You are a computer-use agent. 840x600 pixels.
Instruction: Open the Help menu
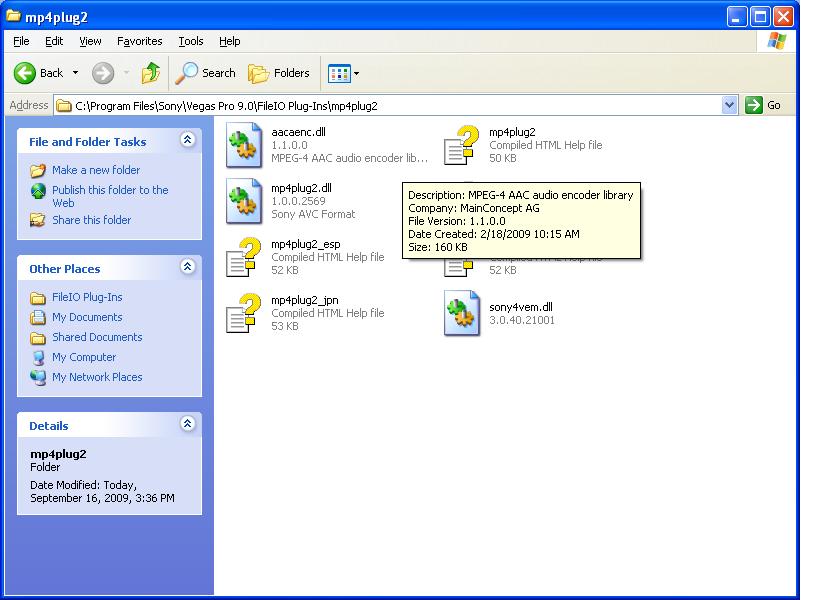(229, 41)
